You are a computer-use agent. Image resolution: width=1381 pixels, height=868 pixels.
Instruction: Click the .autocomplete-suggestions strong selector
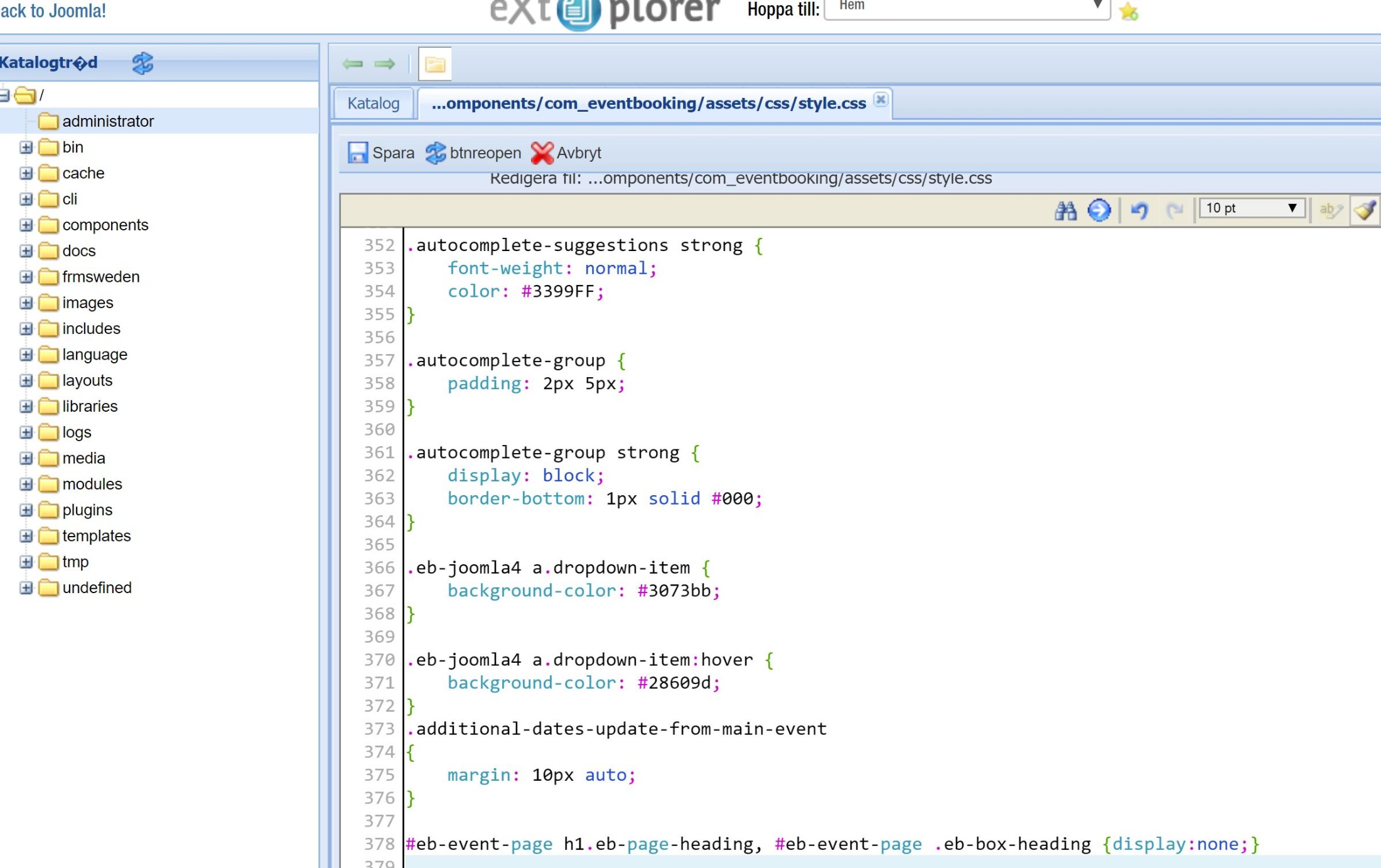[574, 245]
